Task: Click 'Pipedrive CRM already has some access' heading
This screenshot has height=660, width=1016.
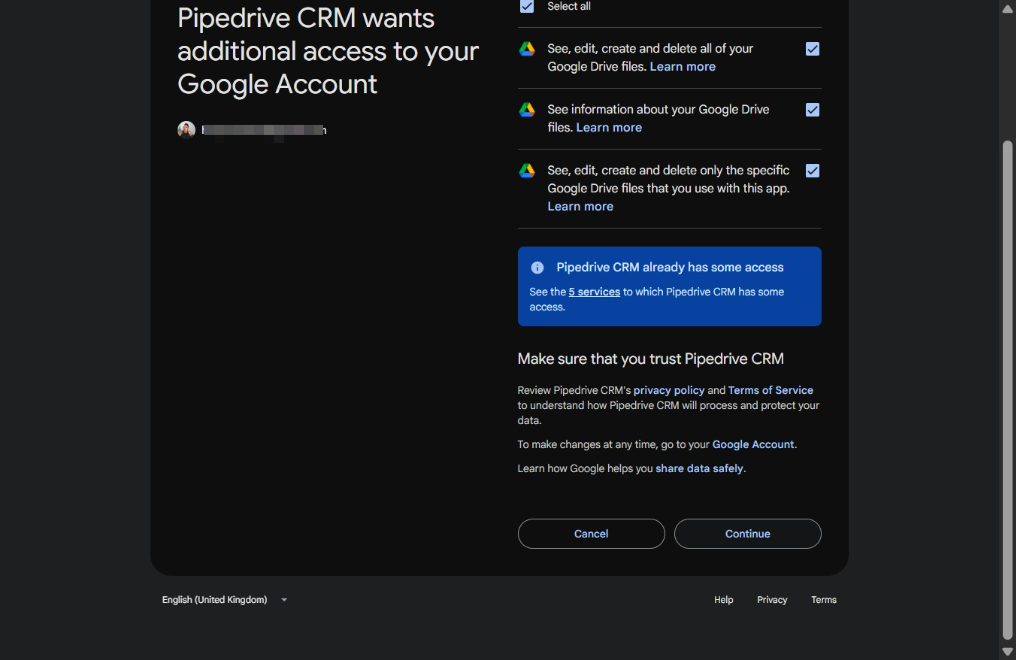Action: [670, 267]
